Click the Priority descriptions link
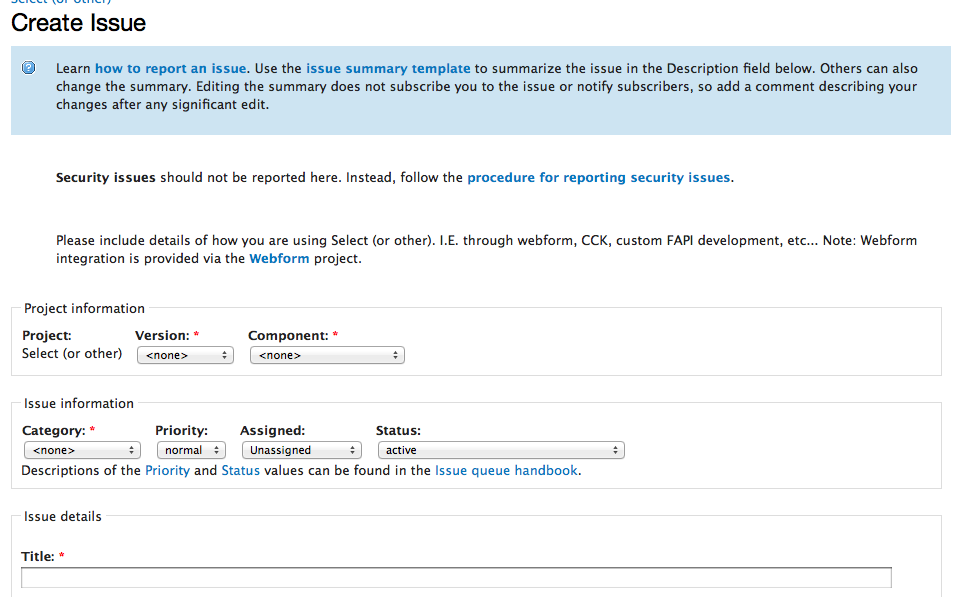The width and height of the screenshot is (960, 597). tap(167, 471)
